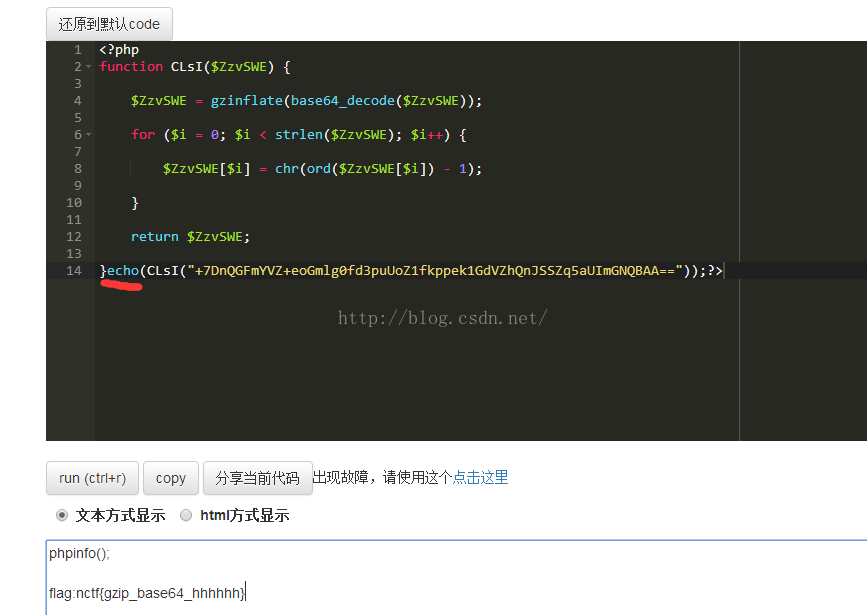Click the copy button
Viewport: 867px width, 615px height.
click(x=171, y=478)
